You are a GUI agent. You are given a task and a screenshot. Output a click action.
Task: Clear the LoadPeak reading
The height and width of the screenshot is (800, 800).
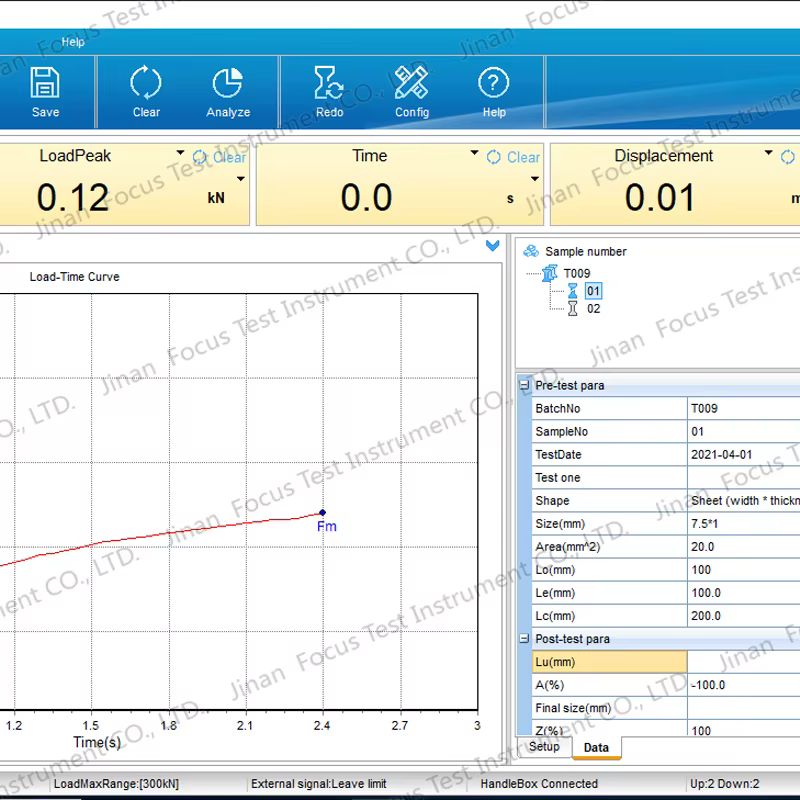tap(220, 157)
